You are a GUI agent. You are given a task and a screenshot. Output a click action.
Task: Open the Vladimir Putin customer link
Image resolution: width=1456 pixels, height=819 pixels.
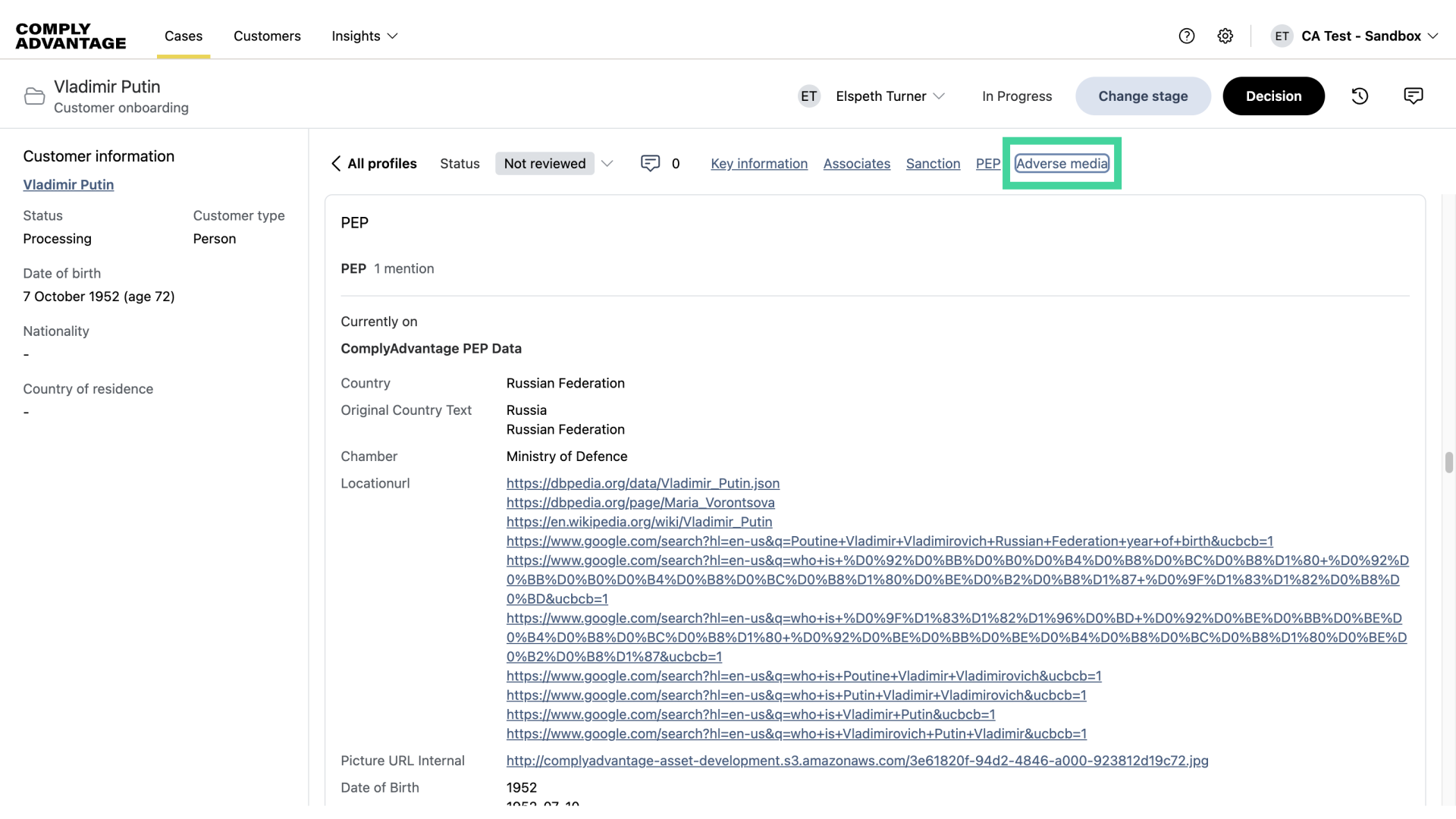(x=68, y=185)
